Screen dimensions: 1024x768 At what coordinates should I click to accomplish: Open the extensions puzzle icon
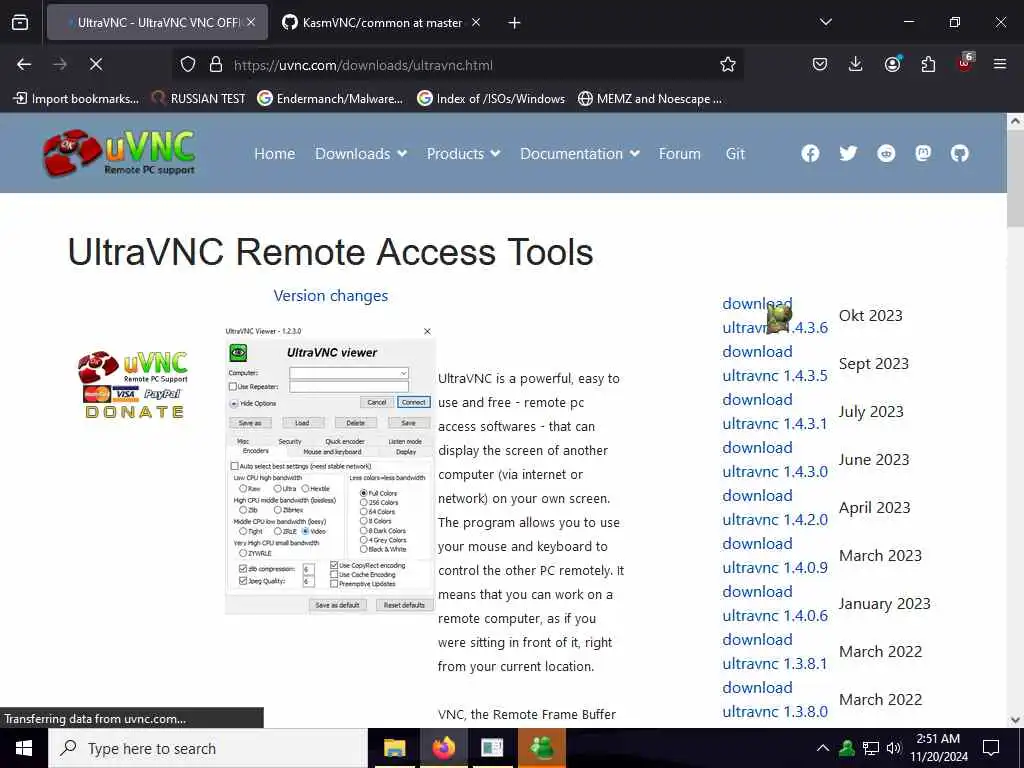pyautogui.click(x=928, y=64)
